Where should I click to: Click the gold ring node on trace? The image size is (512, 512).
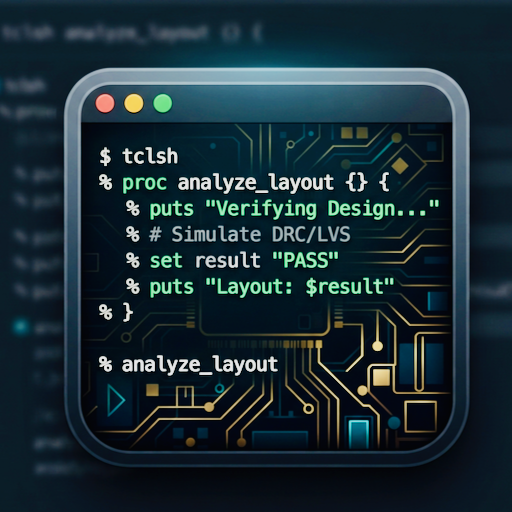(308, 408)
